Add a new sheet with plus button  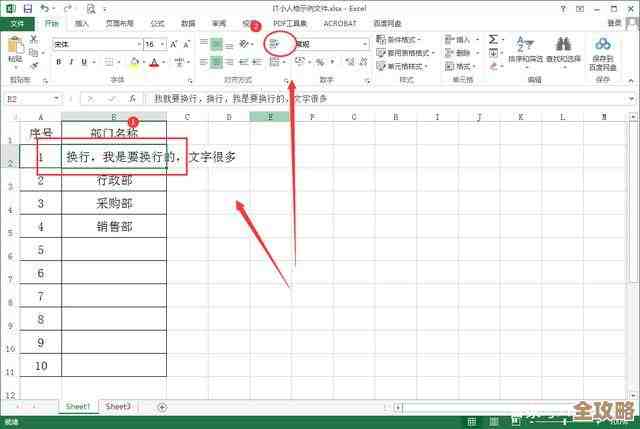162,407
